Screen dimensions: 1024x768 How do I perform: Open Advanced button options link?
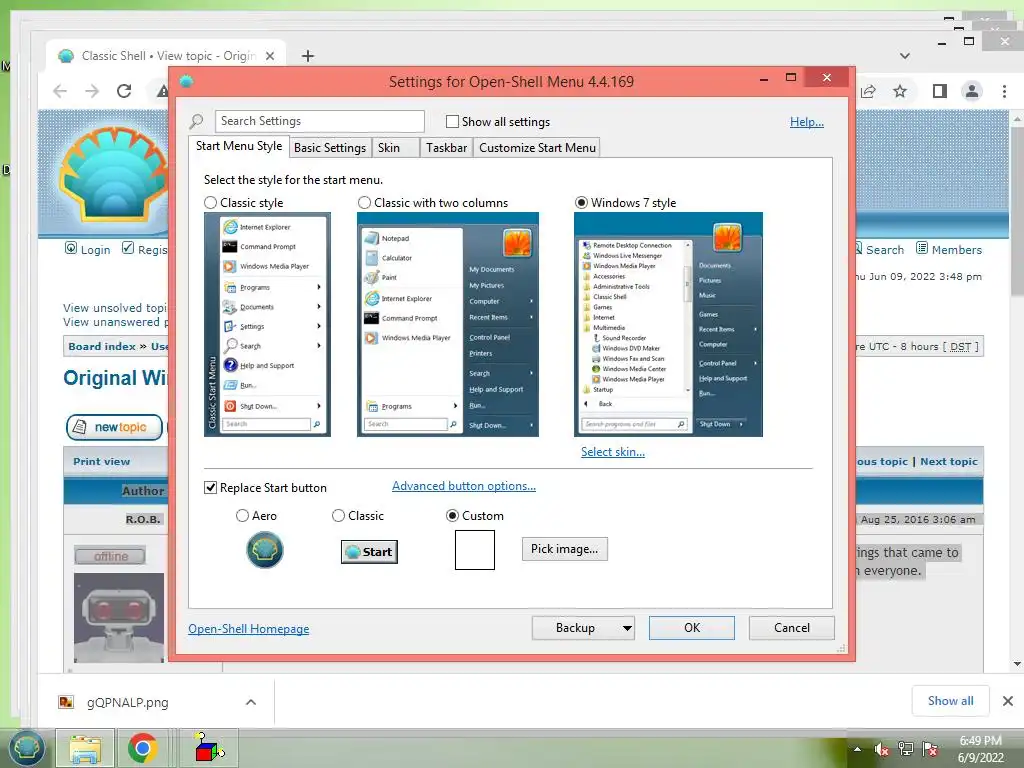tap(464, 486)
